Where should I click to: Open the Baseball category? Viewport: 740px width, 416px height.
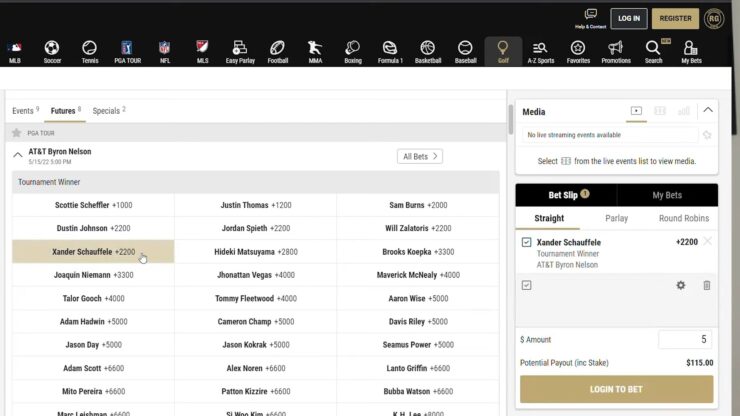(x=465, y=52)
